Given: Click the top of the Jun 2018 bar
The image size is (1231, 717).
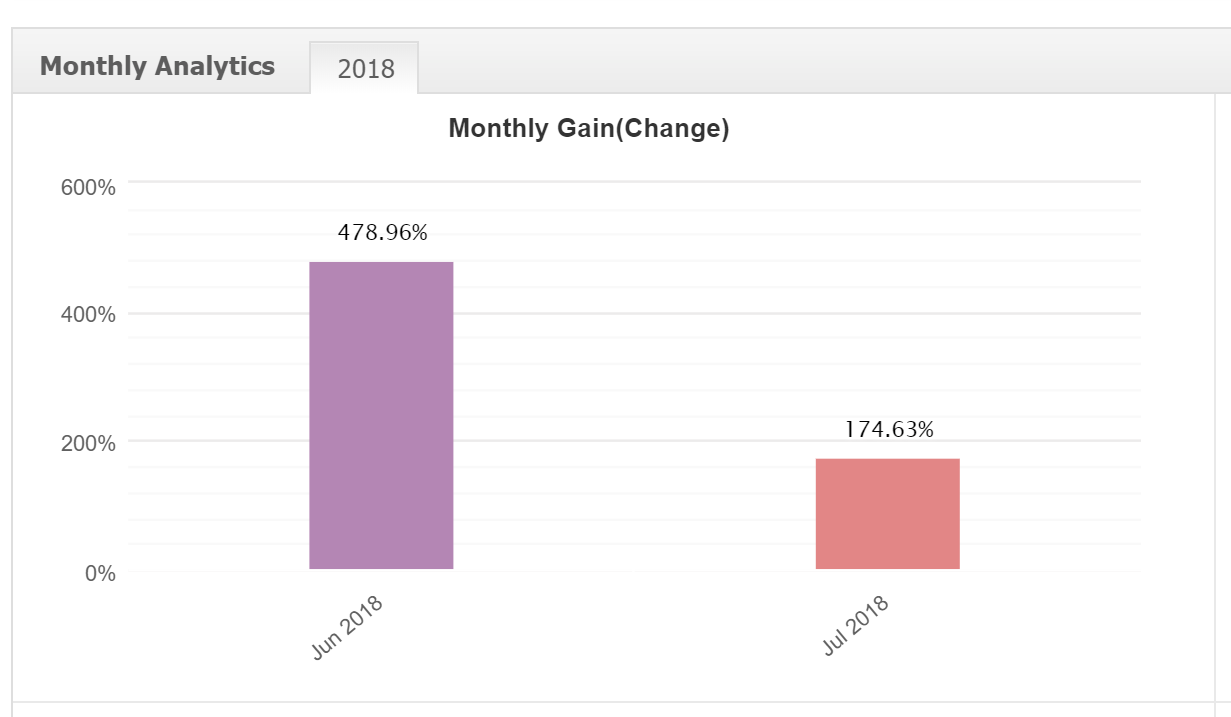Looking at the screenshot, I should click(381, 265).
